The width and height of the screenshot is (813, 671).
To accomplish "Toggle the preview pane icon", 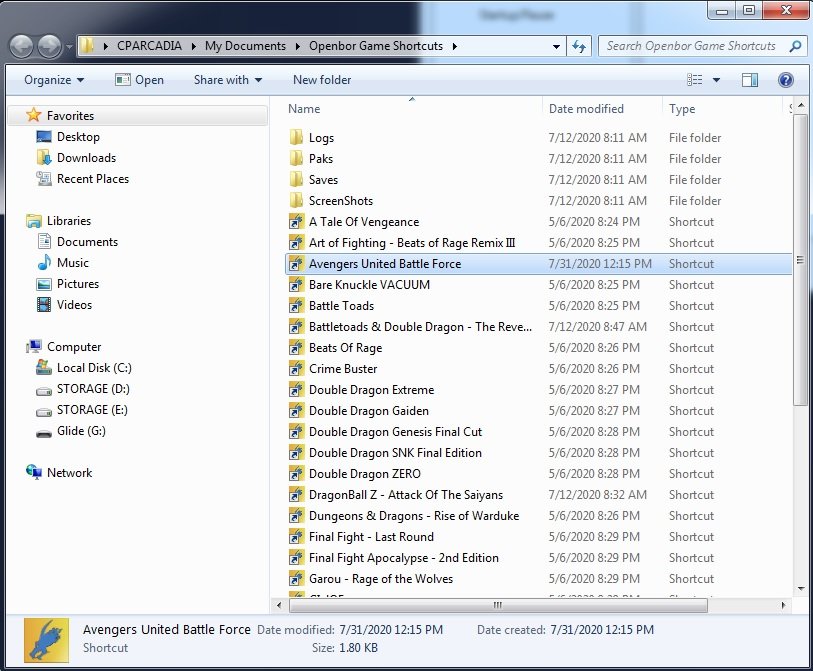I will (750, 80).
